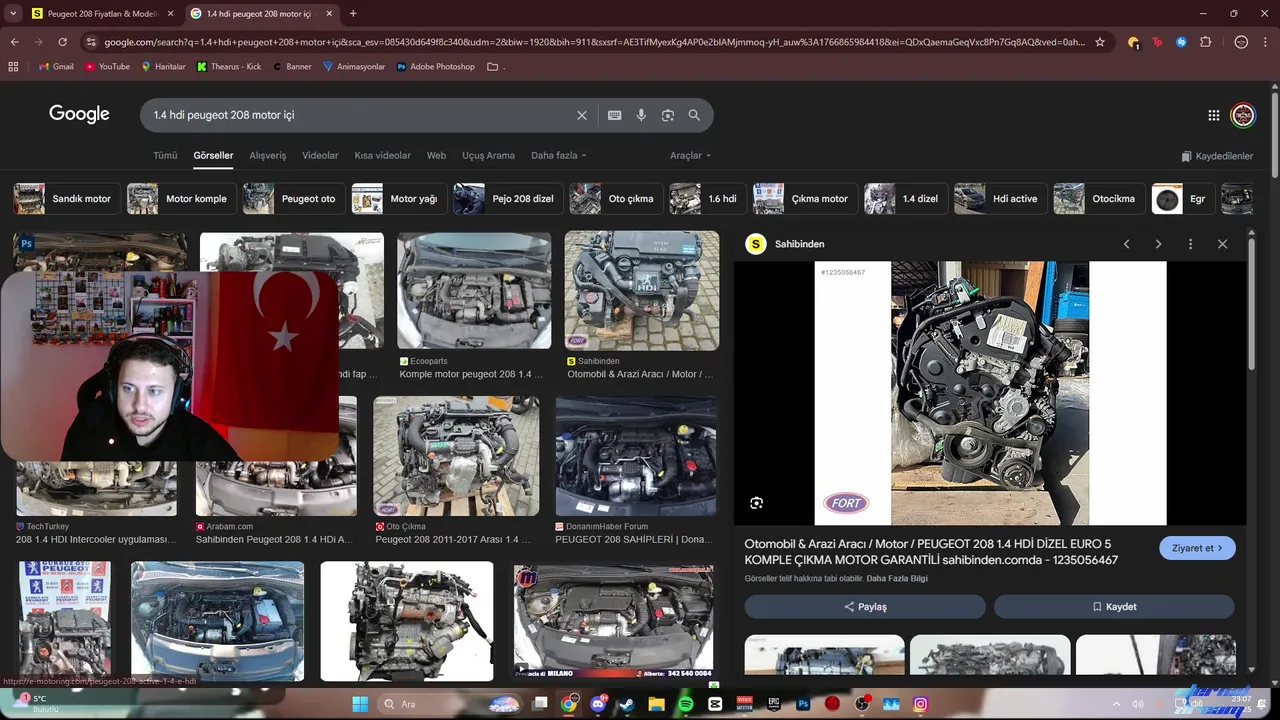
Task: Filter images by 1.4 dizel chip
Action: tap(906, 199)
